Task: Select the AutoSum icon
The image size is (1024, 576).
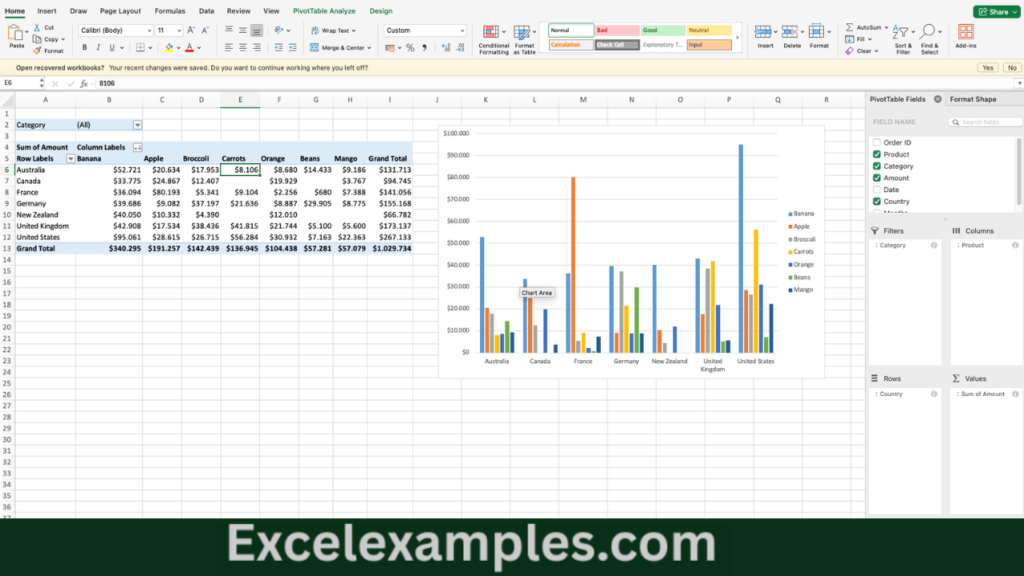Action: (x=849, y=28)
